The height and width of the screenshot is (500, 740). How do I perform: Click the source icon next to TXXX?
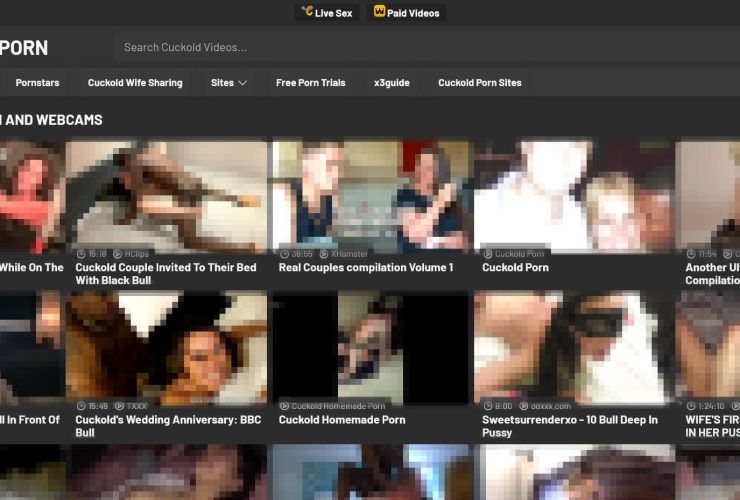coord(118,406)
